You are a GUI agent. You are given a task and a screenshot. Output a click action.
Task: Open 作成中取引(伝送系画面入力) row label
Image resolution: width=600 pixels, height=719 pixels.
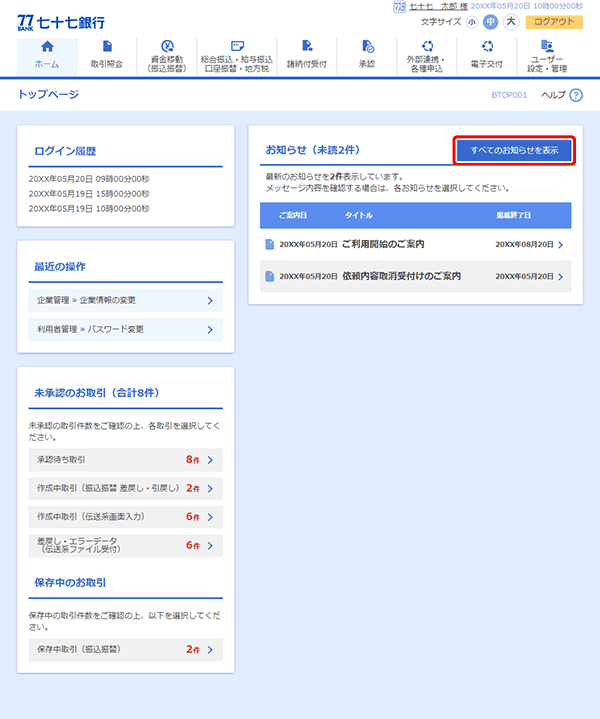[x=91, y=517]
